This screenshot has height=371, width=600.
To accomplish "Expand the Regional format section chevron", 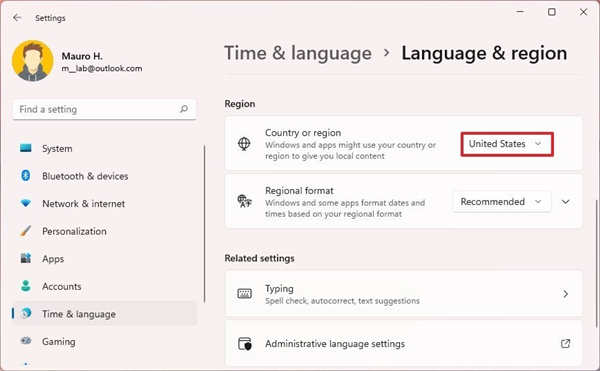I will [x=566, y=202].
